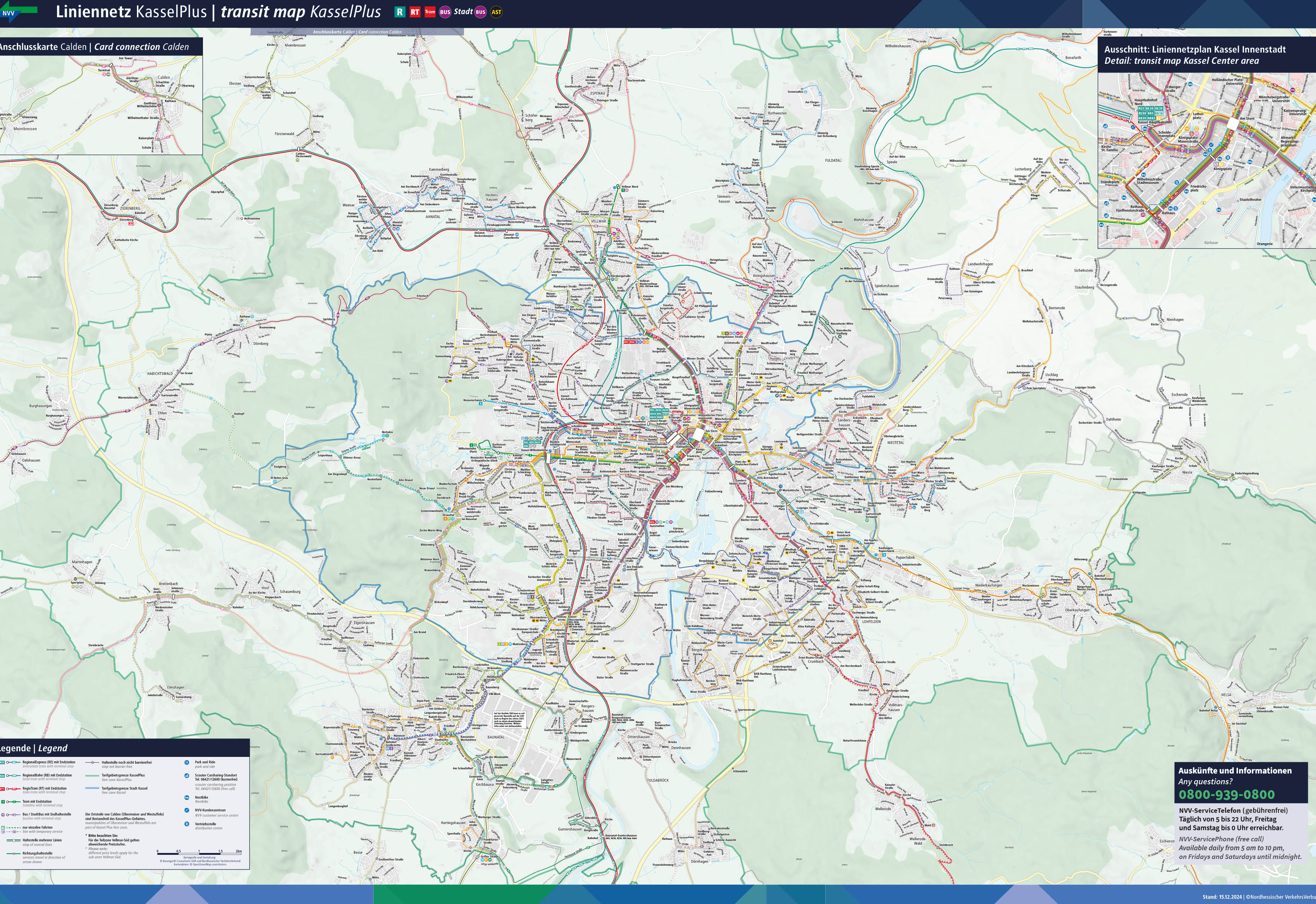Click the 'FULDATAL' town label
1316x904 pixels.
point(833,160)
